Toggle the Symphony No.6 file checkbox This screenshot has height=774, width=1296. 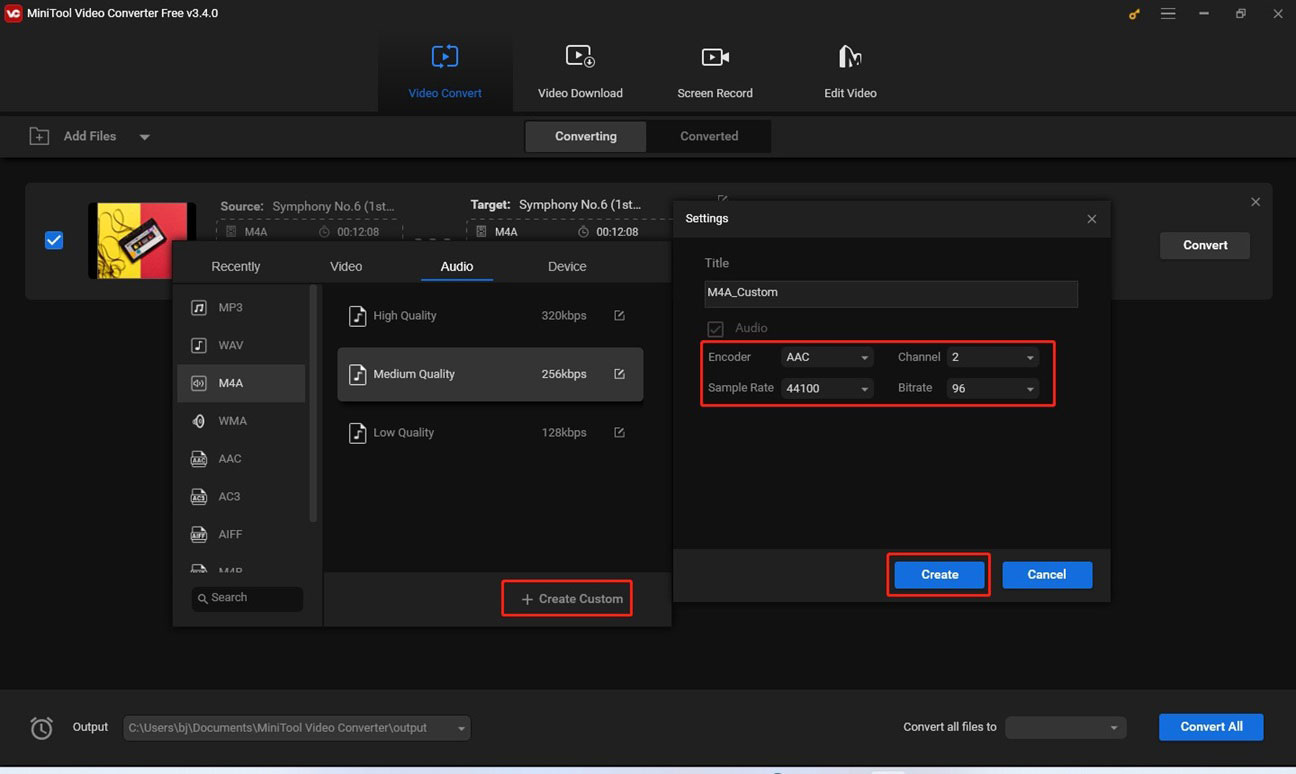54,240
